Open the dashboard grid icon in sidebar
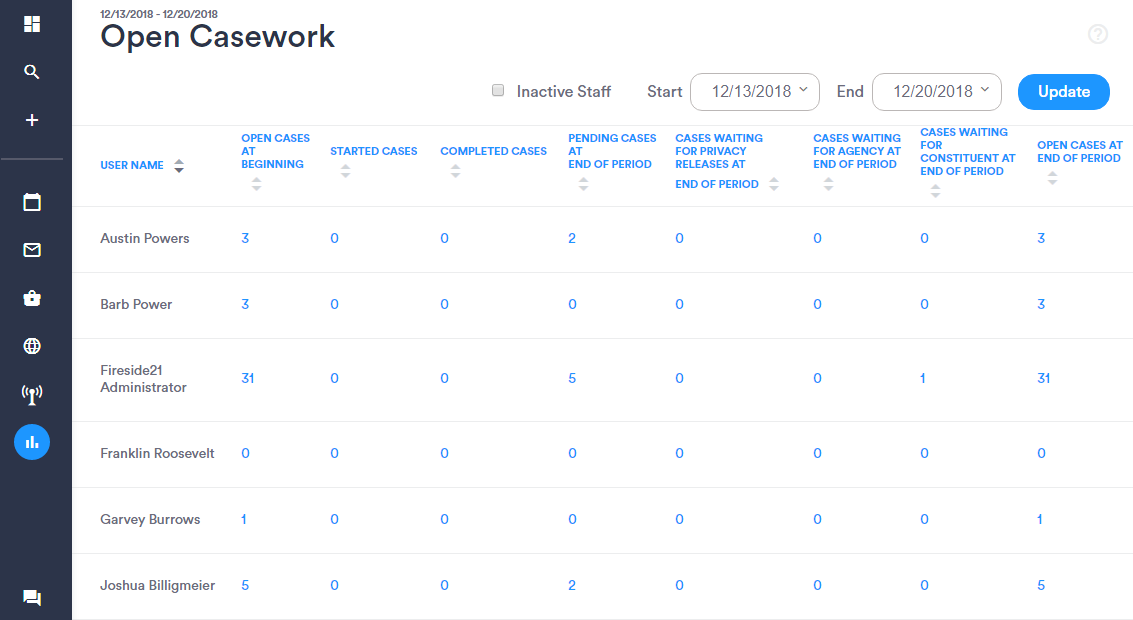This screenshot has width=1133, height=620. [x=32, y=24]
